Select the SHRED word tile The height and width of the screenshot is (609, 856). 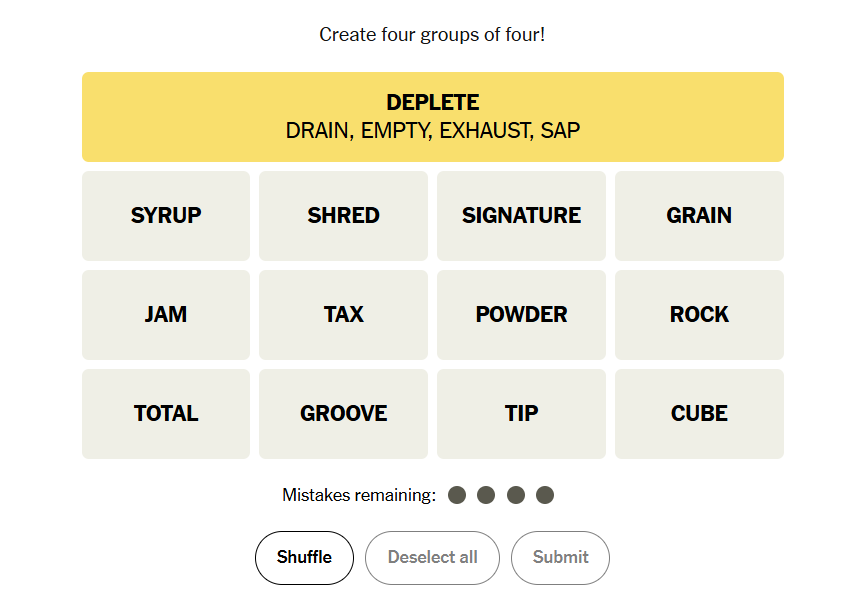coord(343,216)
